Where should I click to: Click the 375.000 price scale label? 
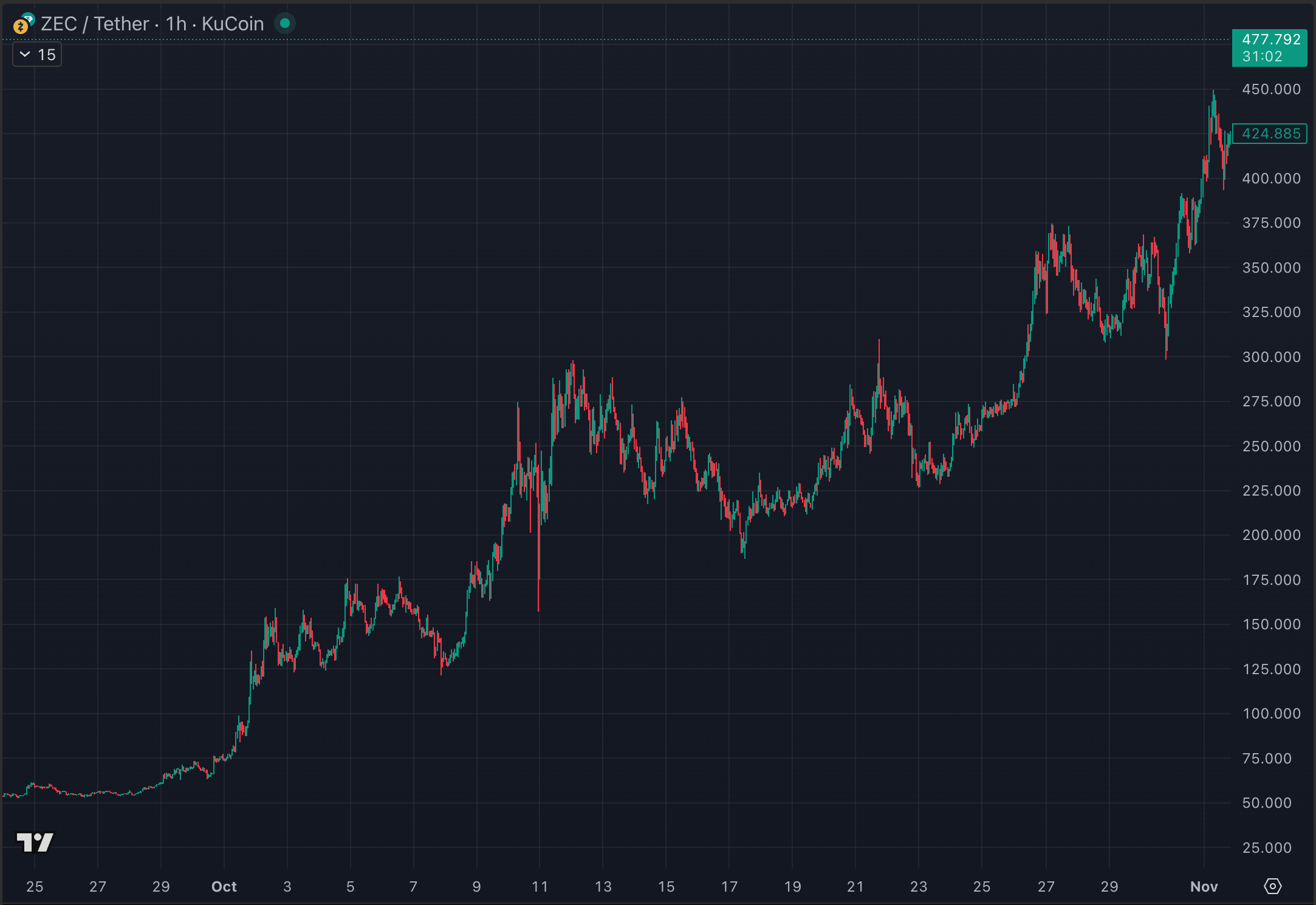pos(1271,223)
